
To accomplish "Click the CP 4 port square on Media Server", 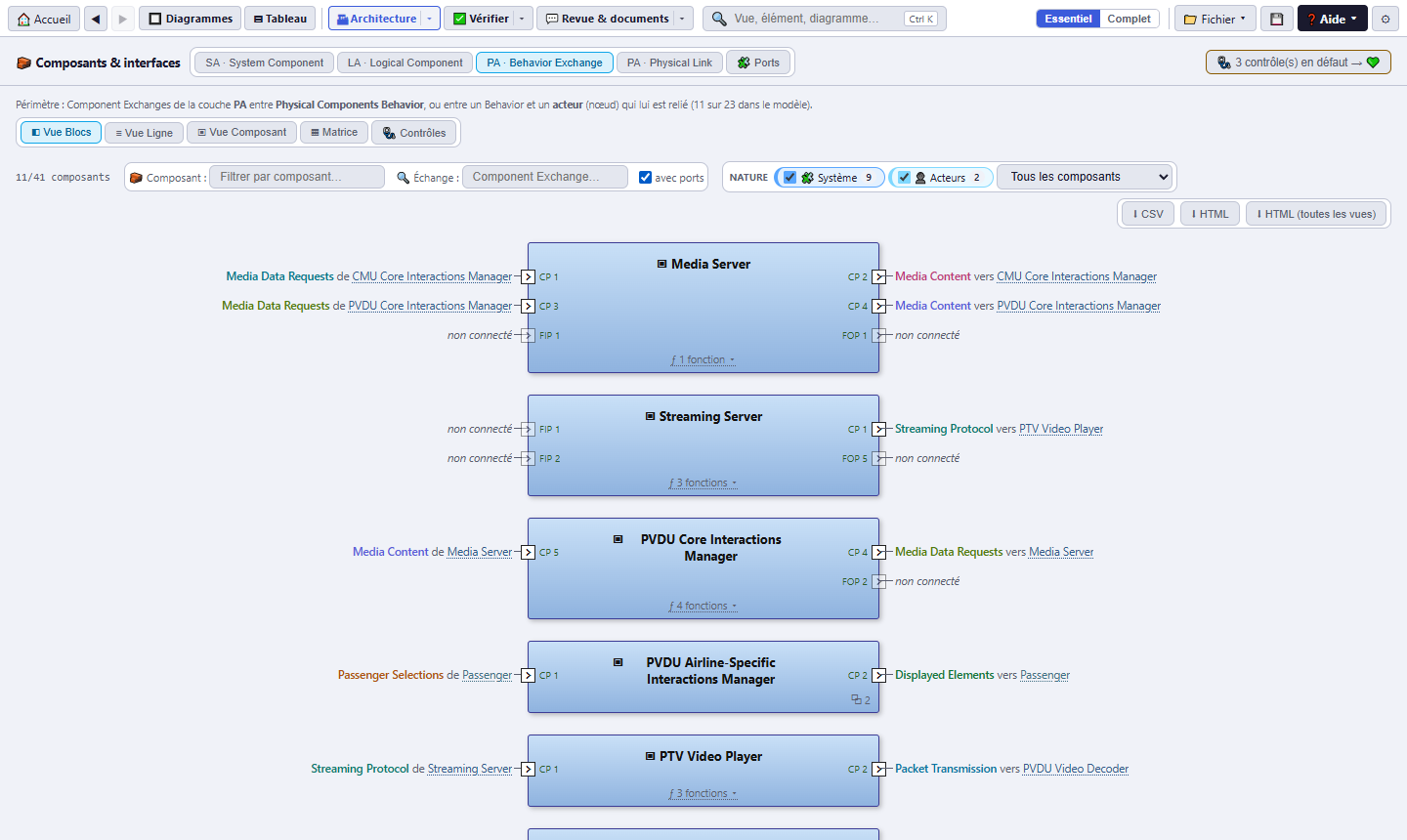I will click(878, 306).
